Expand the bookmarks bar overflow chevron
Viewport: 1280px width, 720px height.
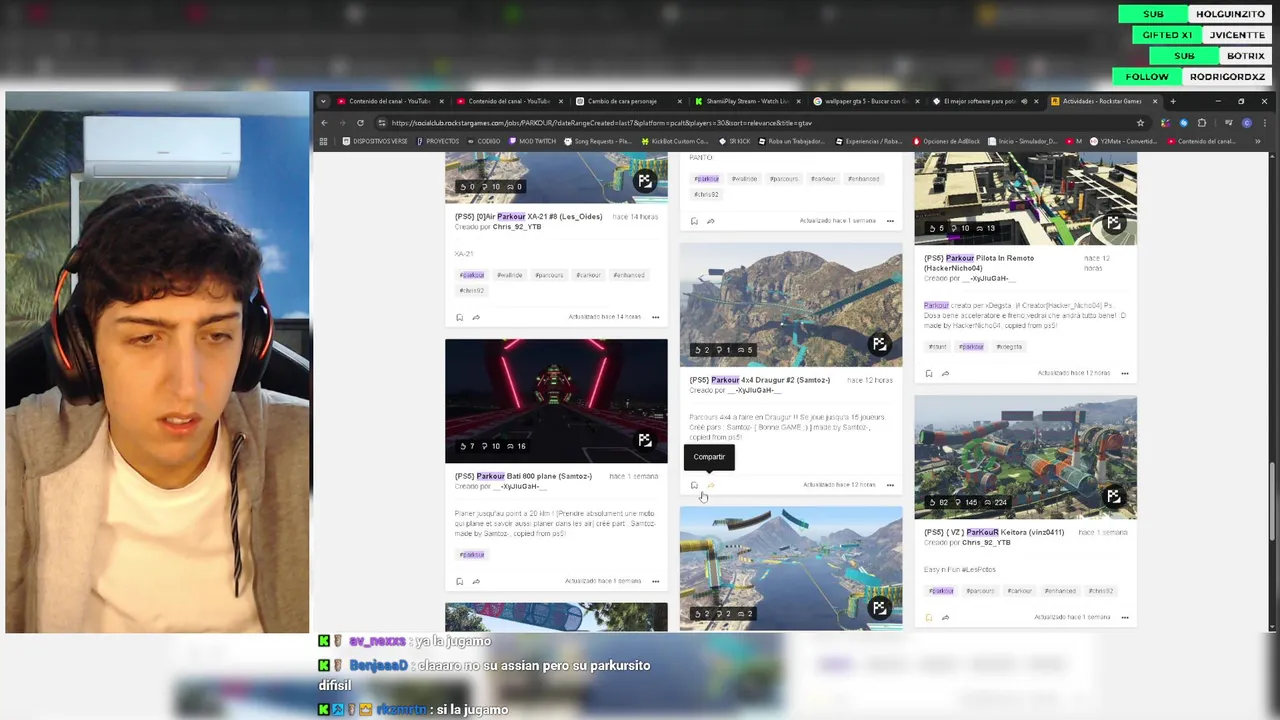(1258, 141)
